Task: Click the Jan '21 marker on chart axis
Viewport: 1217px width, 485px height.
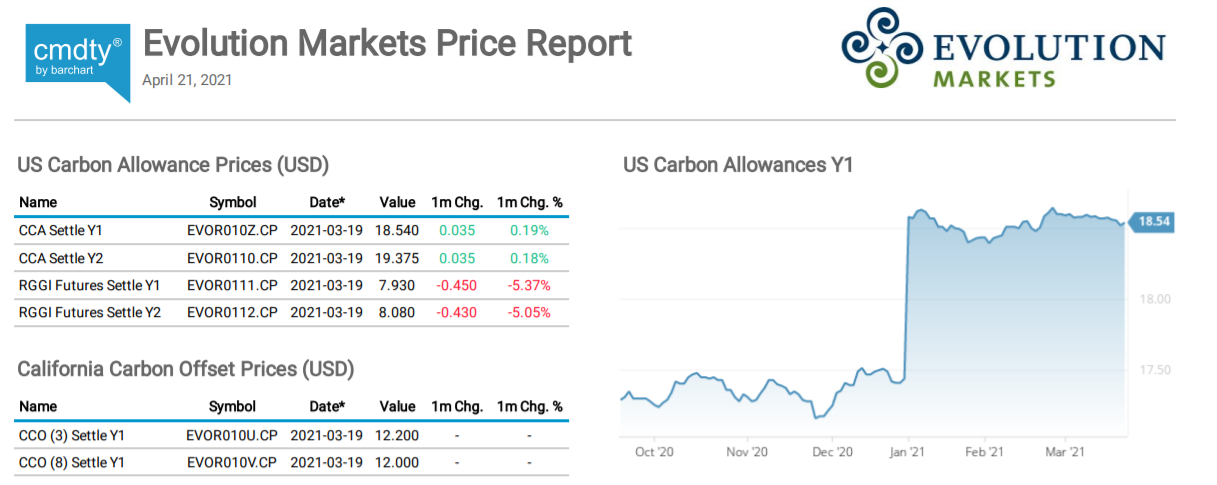Action: pos(908,453)
